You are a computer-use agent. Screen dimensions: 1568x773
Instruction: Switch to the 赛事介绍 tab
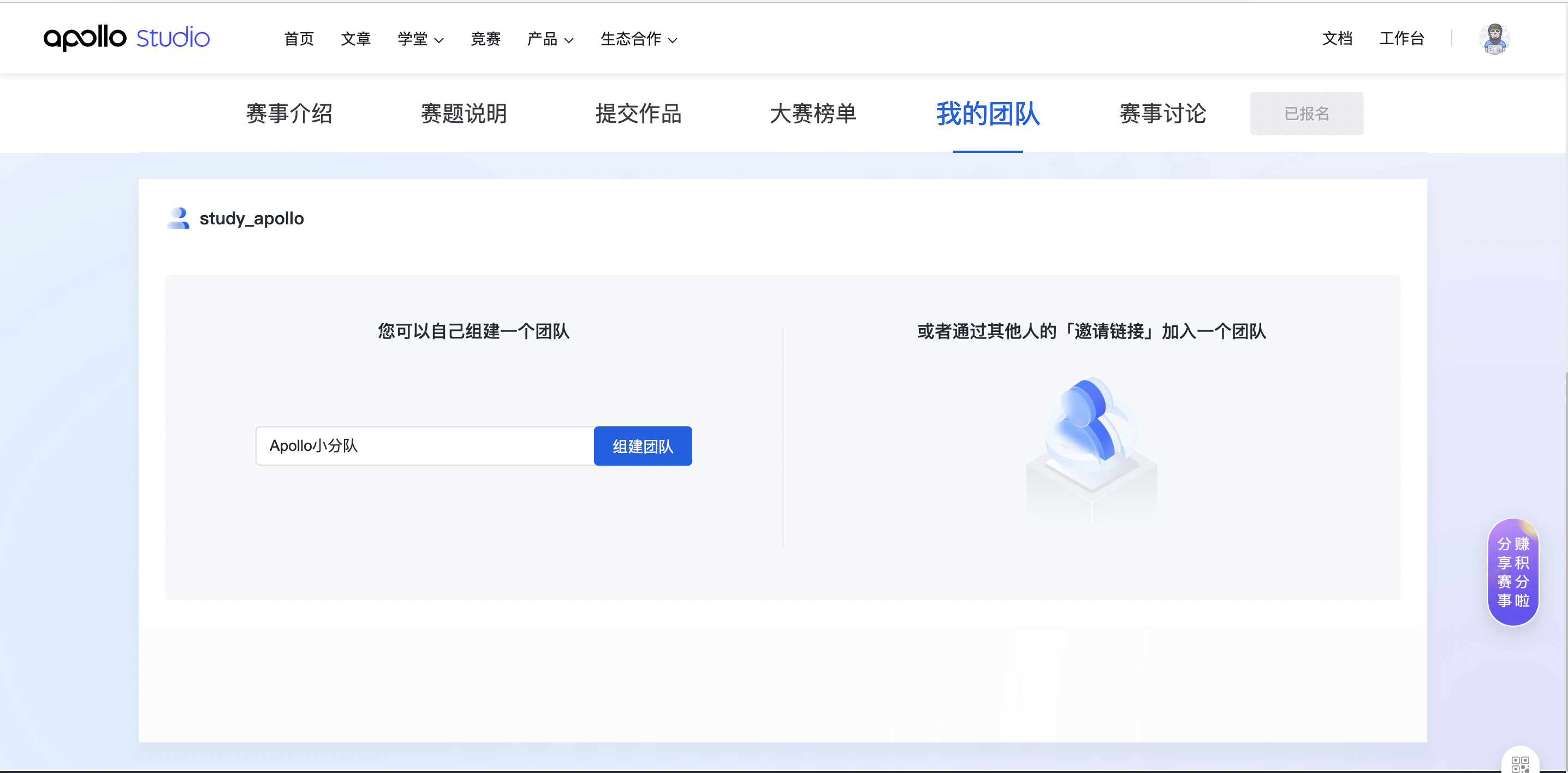coord(289,114)
